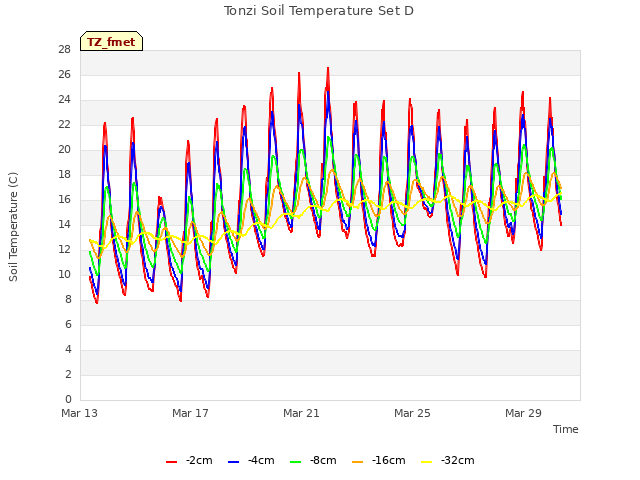640x480 pixels.
Task: Click the highest red peak near 26.5 degrees
Action: [x=328, y=69]
